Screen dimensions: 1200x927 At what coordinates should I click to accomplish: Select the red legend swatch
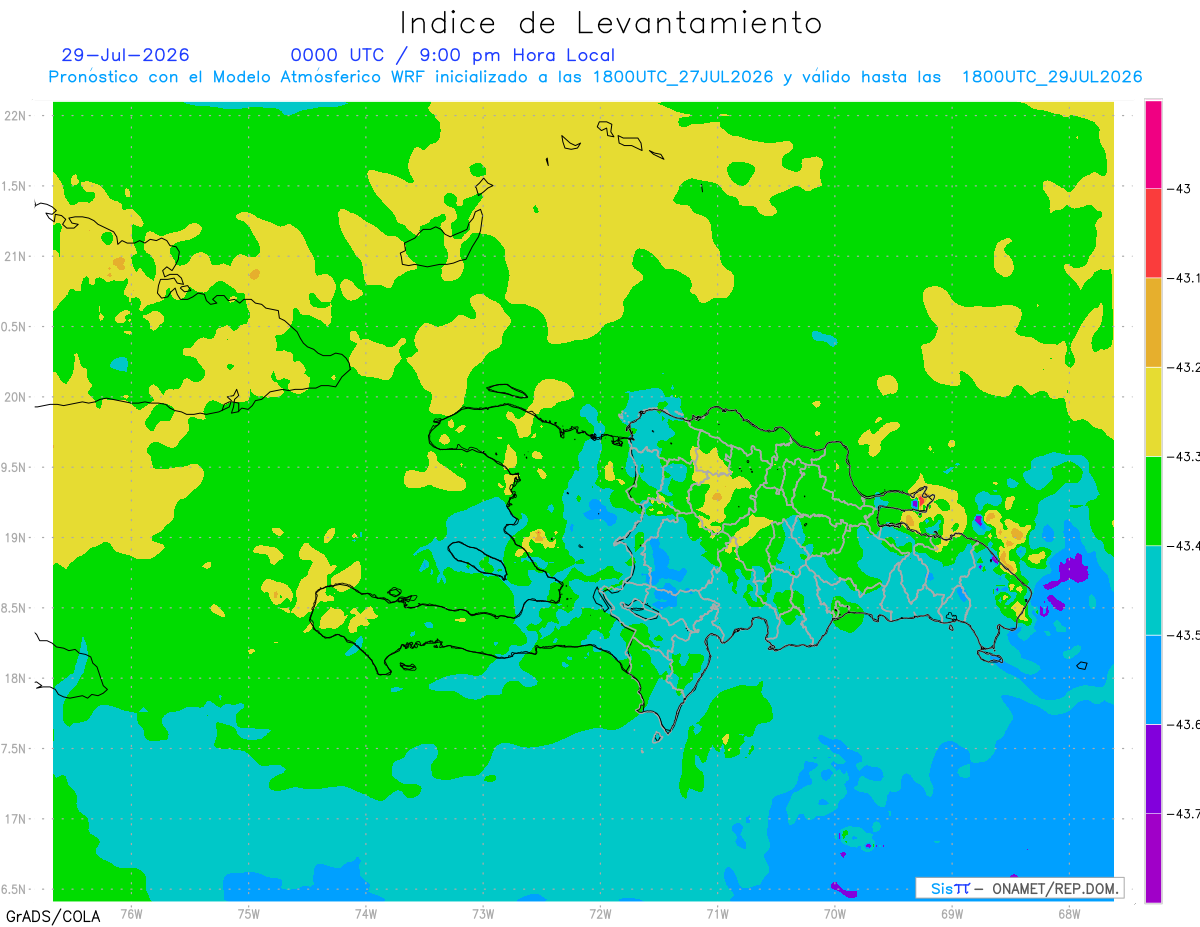(x=1153, y=233)
